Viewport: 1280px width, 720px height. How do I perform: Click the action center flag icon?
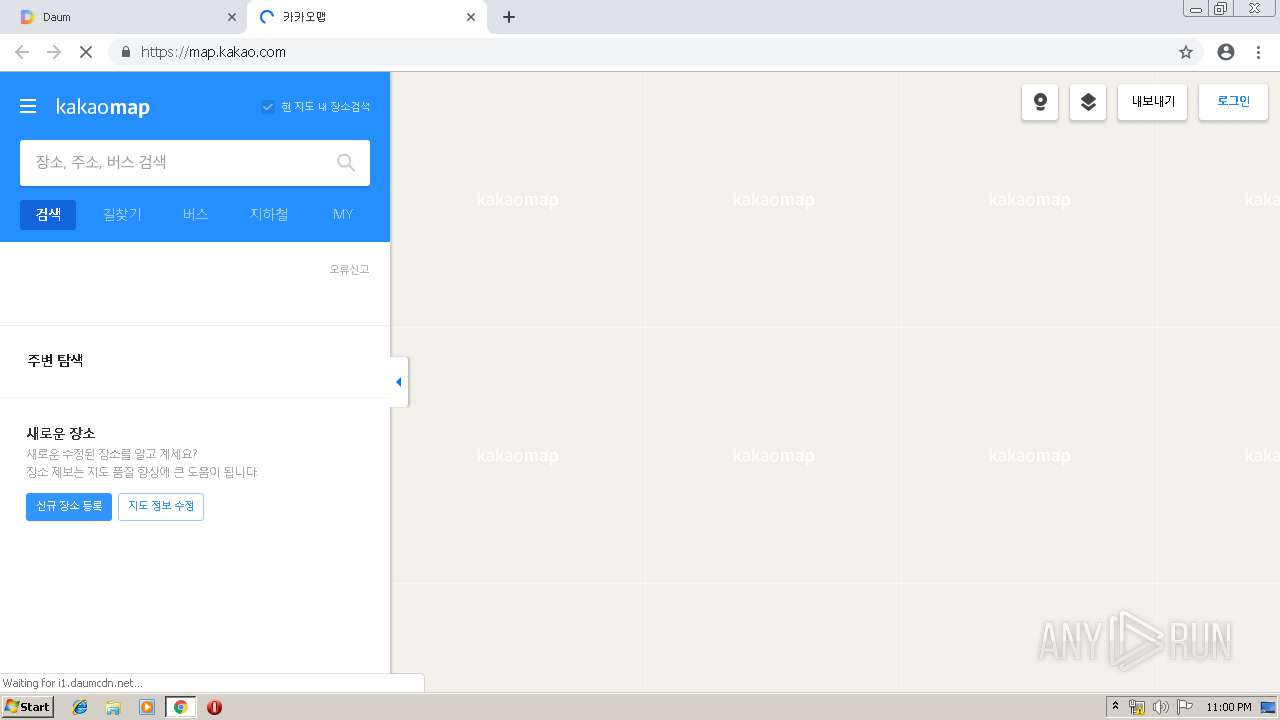pyautogui.click(x=1185, y=707)
